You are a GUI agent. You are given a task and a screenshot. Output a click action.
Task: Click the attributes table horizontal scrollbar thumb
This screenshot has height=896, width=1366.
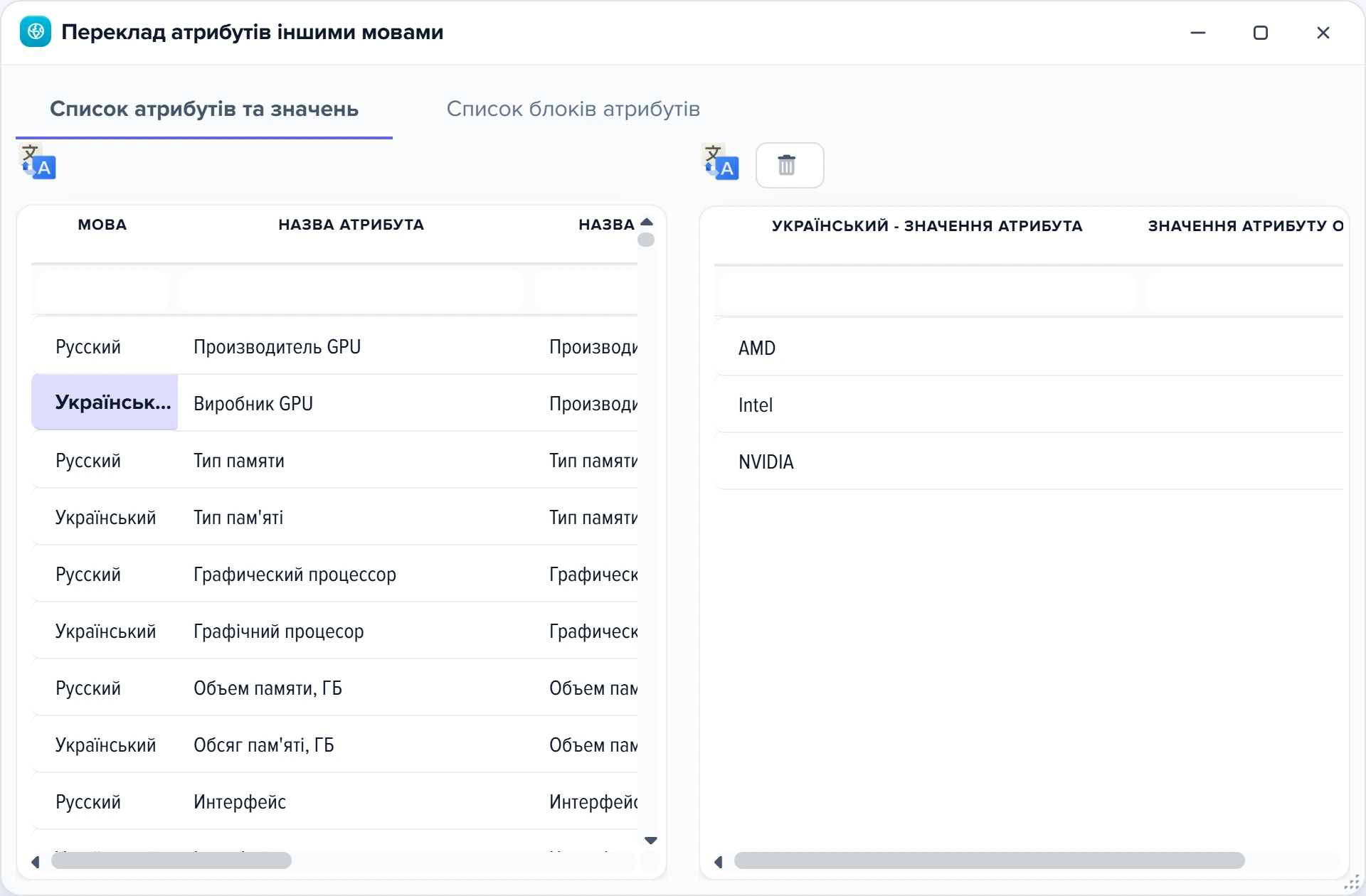point(171,860)
